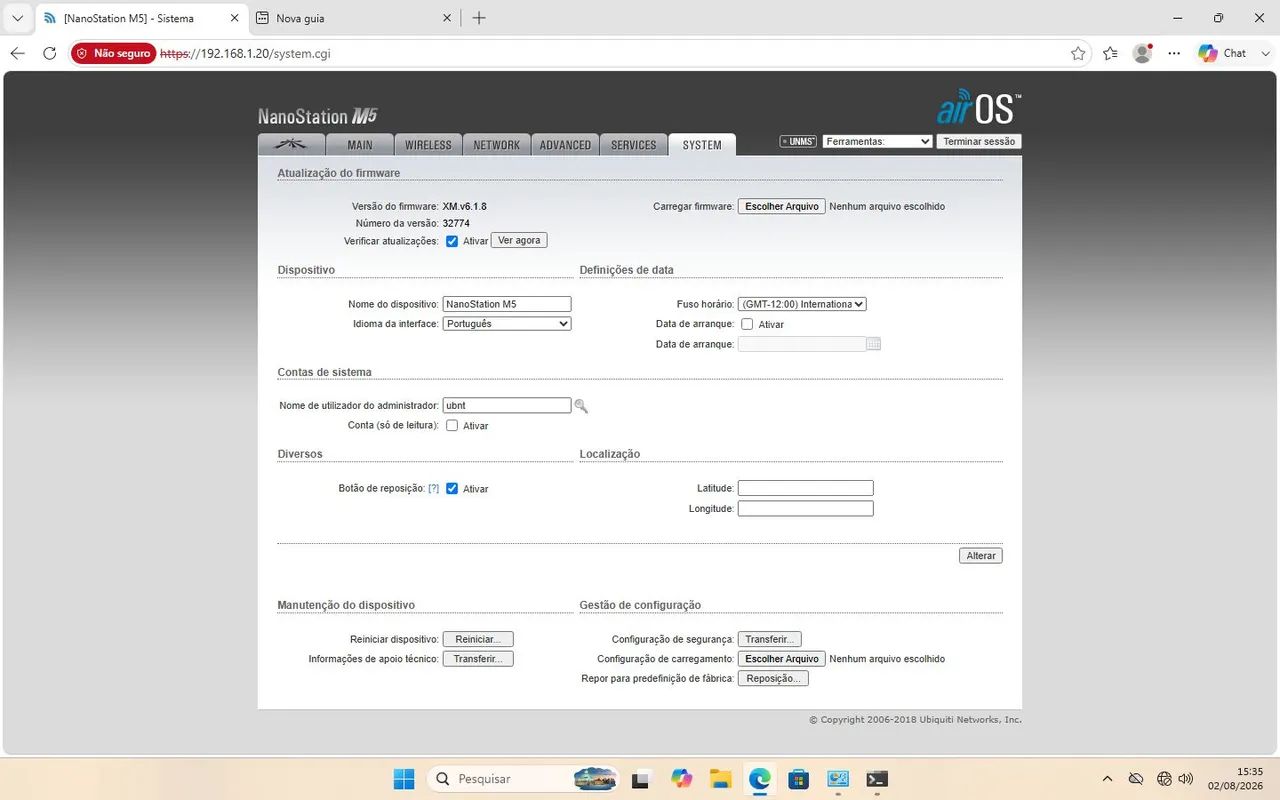The height and width of the screenshot is (800, 1280).
Task: Open the tab search chevron in title bar
Action: [x=17, y=18]
